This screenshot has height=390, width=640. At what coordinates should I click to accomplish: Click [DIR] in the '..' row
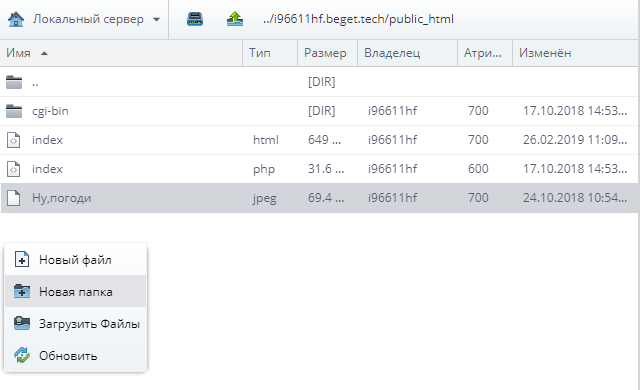322,82
